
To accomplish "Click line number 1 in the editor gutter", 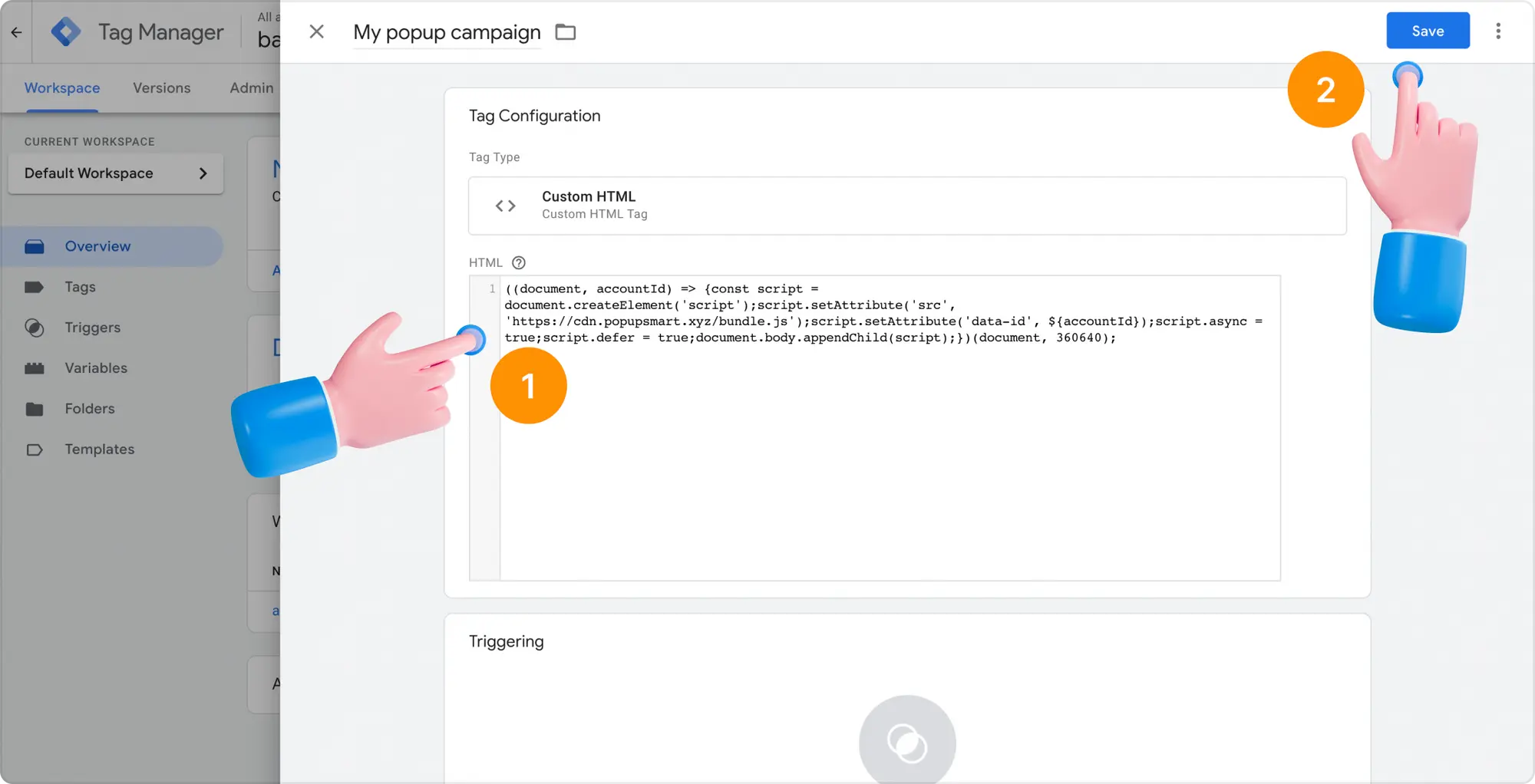I will coord(492,289).
